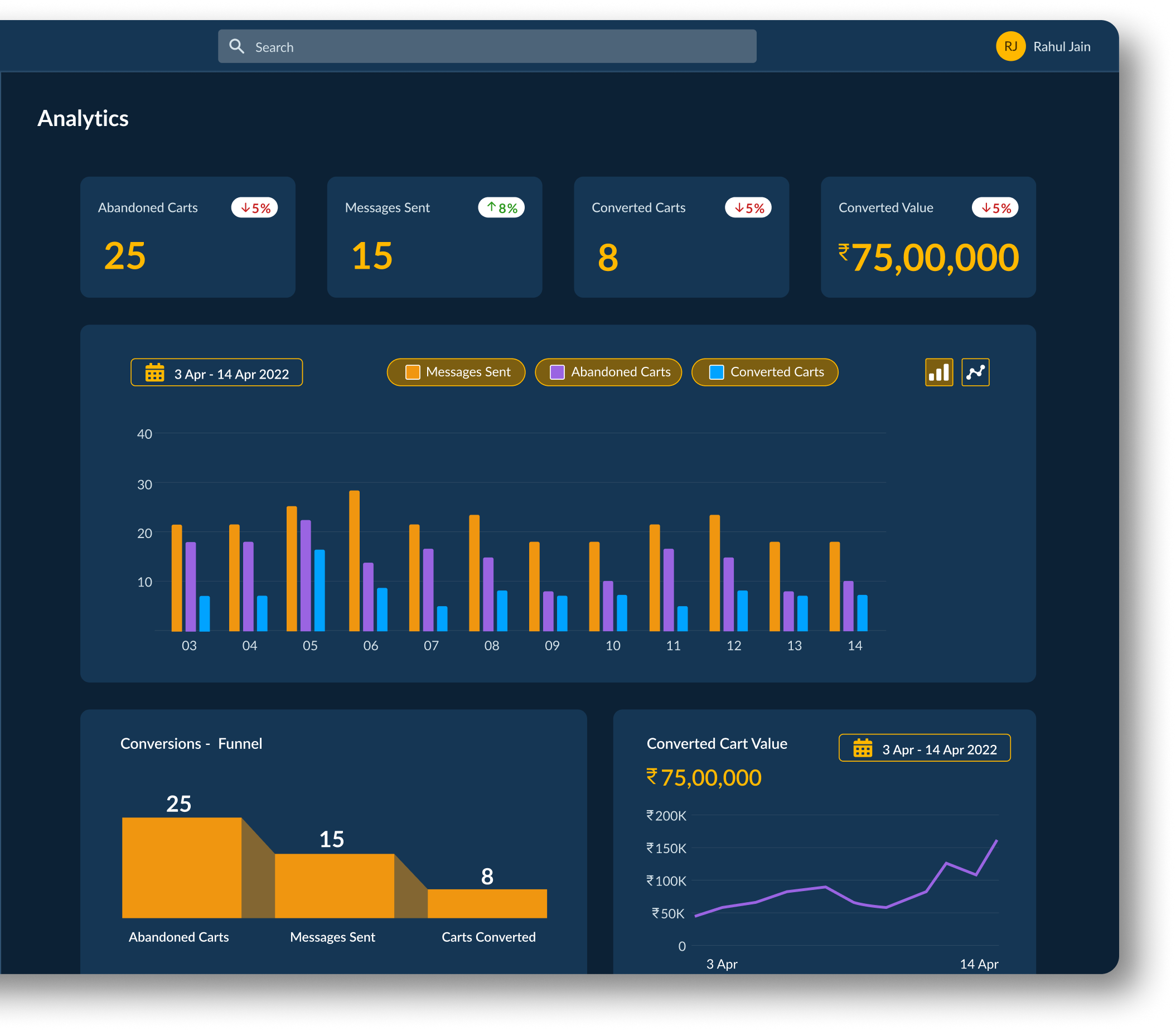
Task: Select the Converted Value summary card
Action: coord(927,237)
